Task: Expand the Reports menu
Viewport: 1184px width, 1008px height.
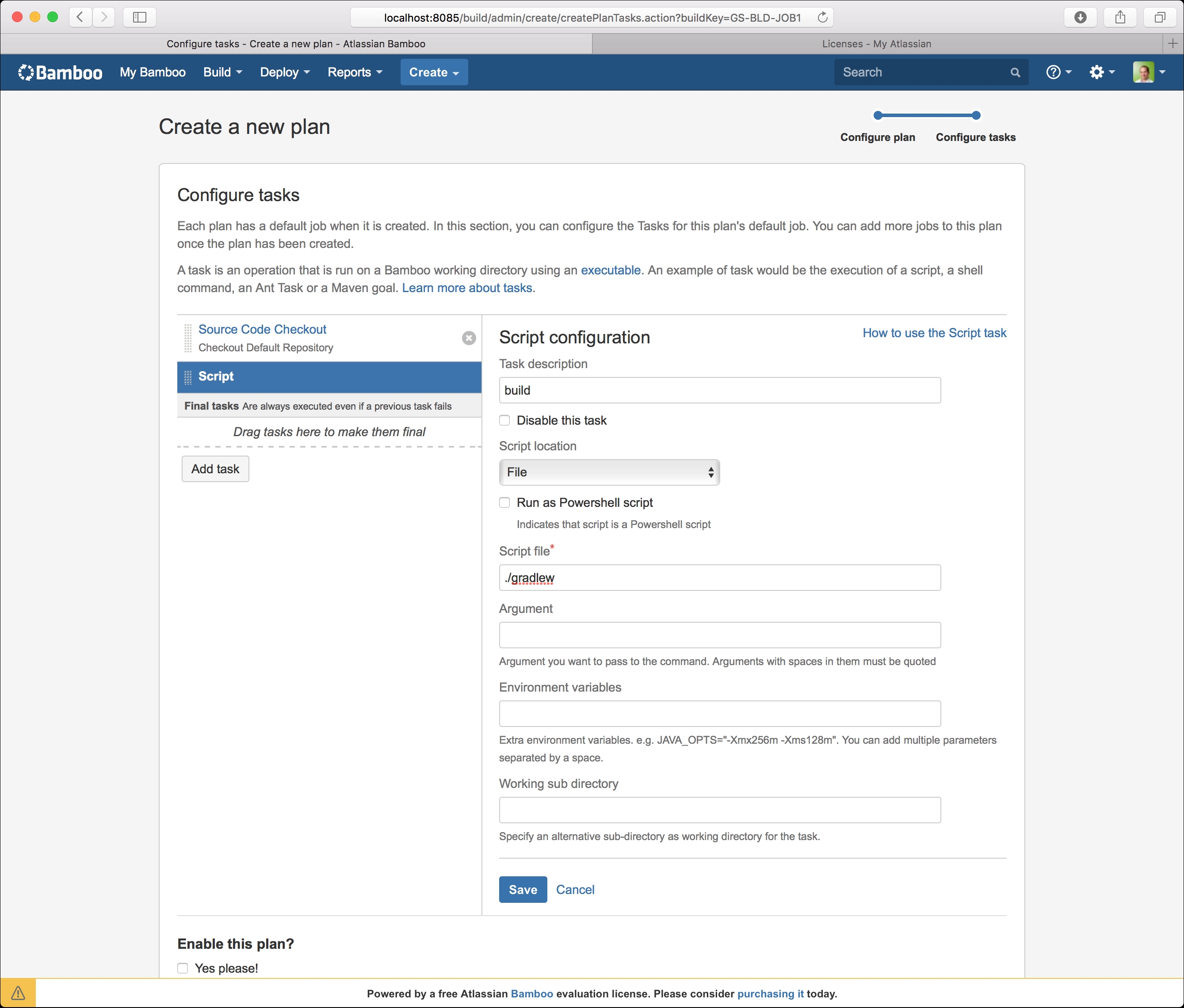Action: pyautogui.click(x=355, y=72)
